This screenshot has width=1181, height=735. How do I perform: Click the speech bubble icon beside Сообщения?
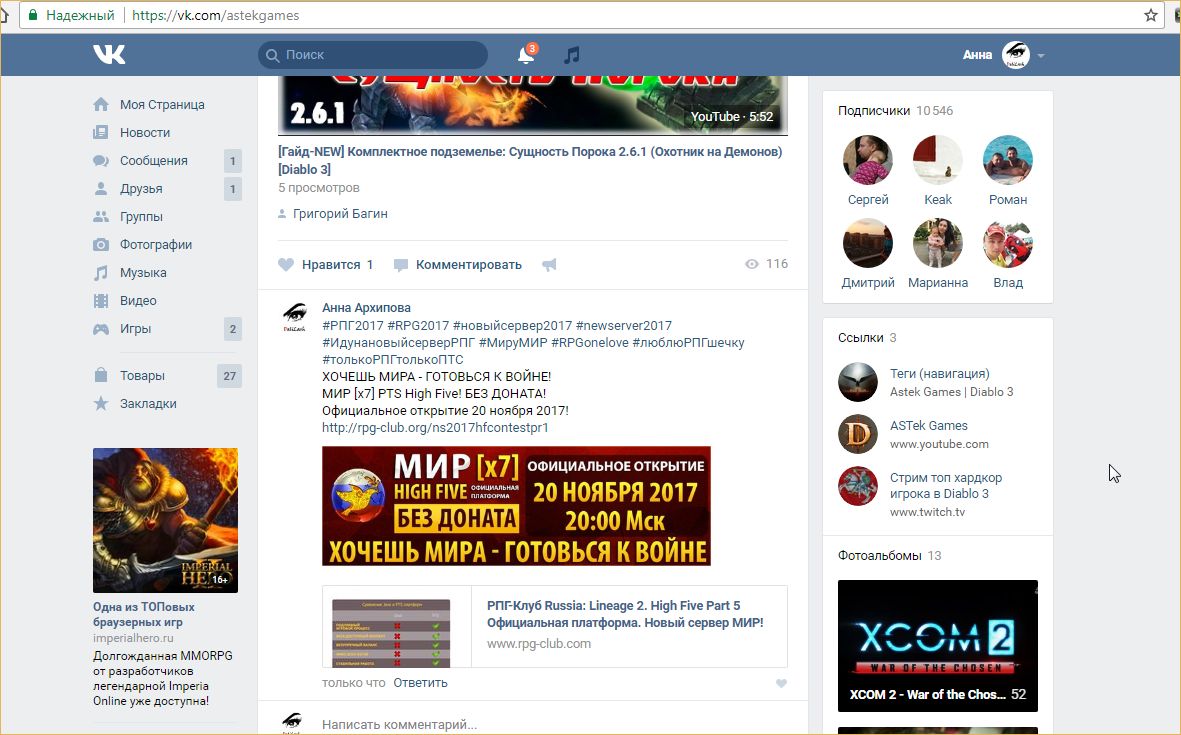pyautogui.click(x=101, y=160)
